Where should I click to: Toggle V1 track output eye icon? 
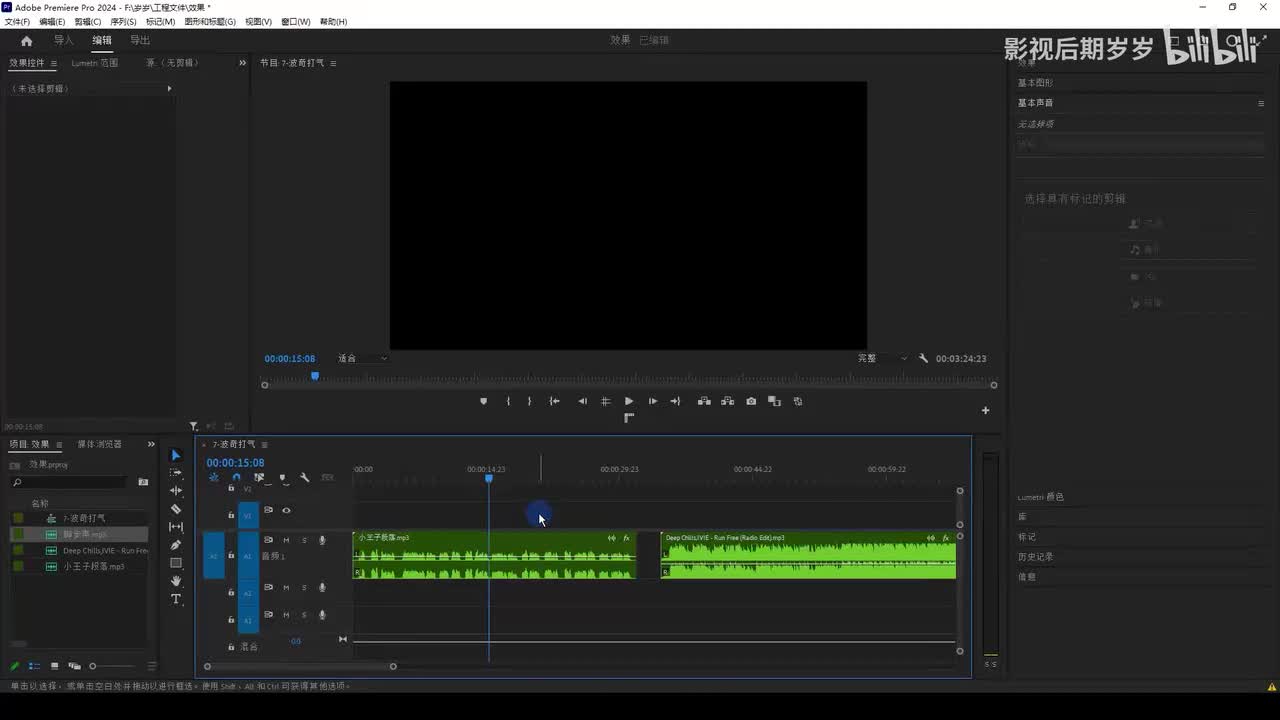286,510
